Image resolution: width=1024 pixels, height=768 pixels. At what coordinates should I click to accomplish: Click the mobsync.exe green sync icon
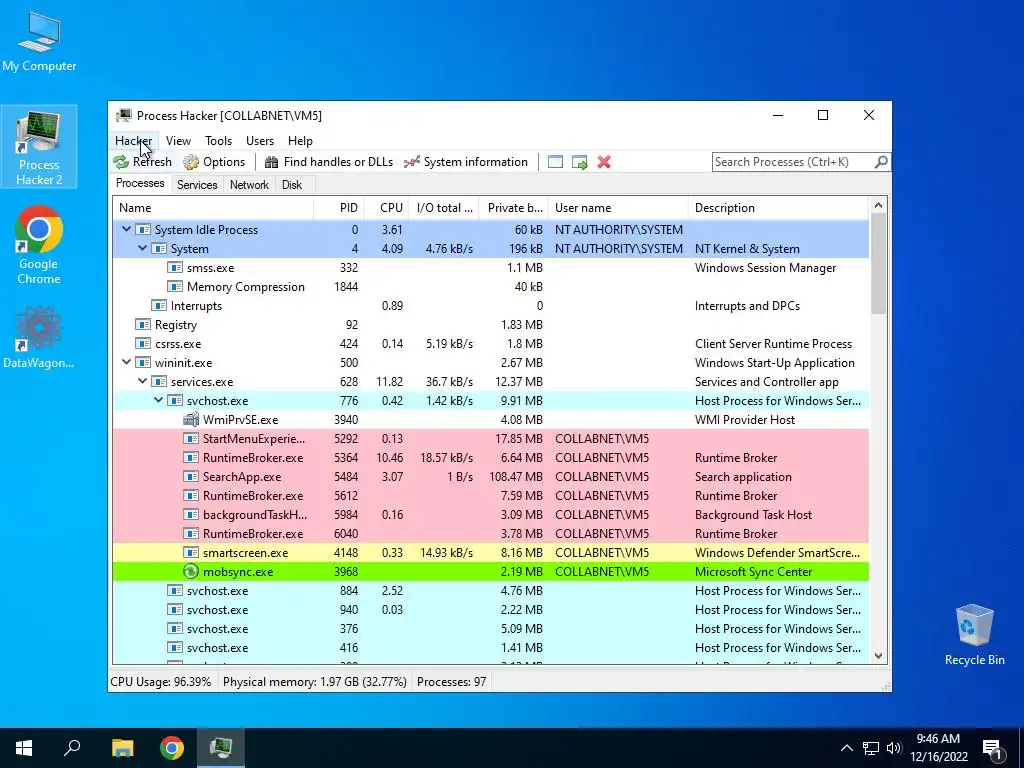coord(191,571)
